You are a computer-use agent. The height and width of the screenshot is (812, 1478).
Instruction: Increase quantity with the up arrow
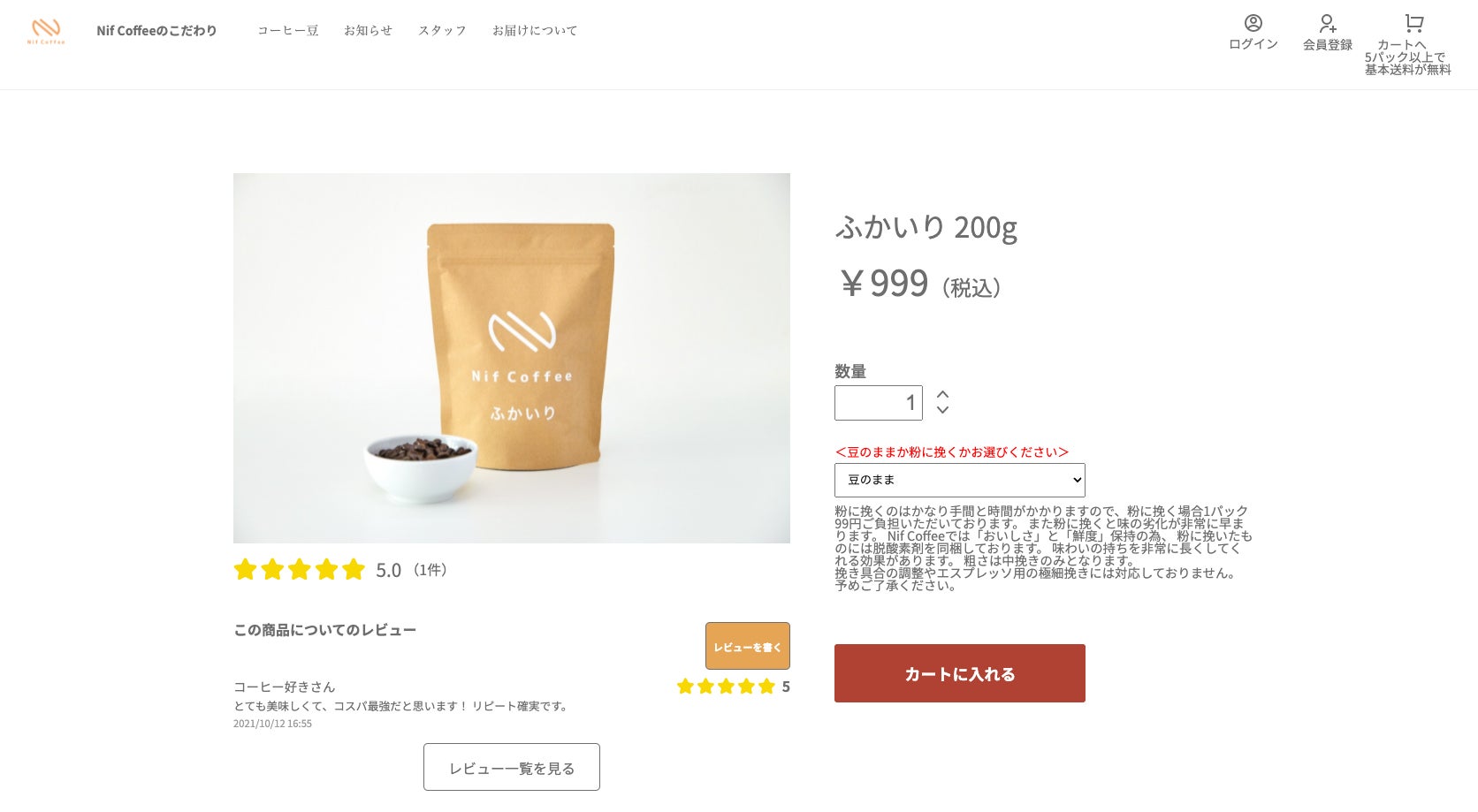click(x=942, y=394)
